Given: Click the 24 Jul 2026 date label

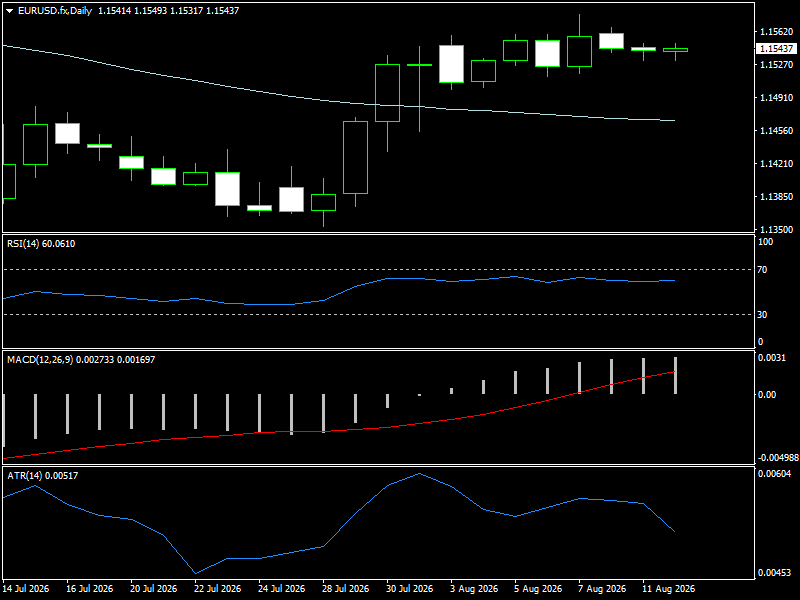Looking at the screenshot, I should 281,589.
